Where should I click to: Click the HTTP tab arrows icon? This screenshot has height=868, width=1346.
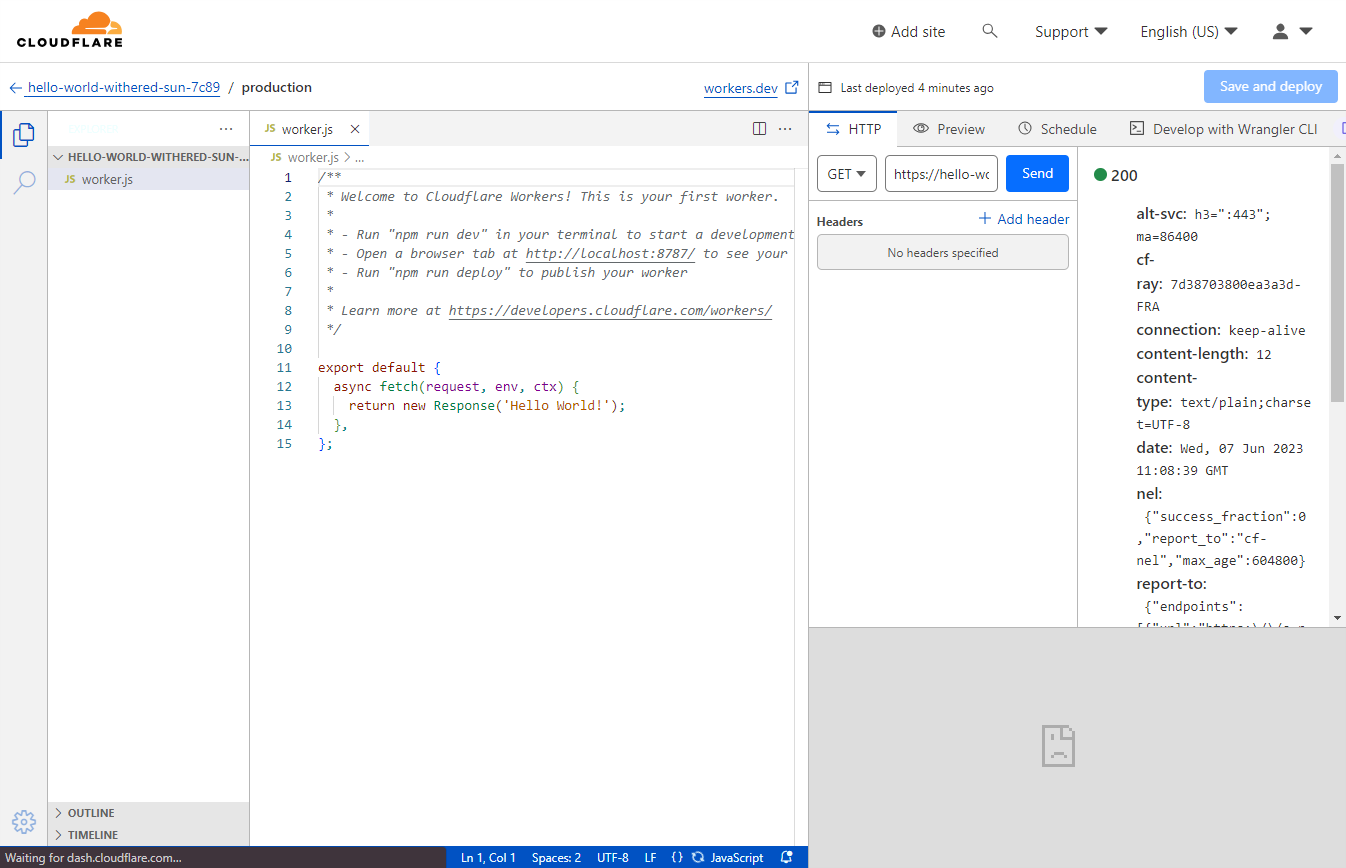[x=833, y=129]
